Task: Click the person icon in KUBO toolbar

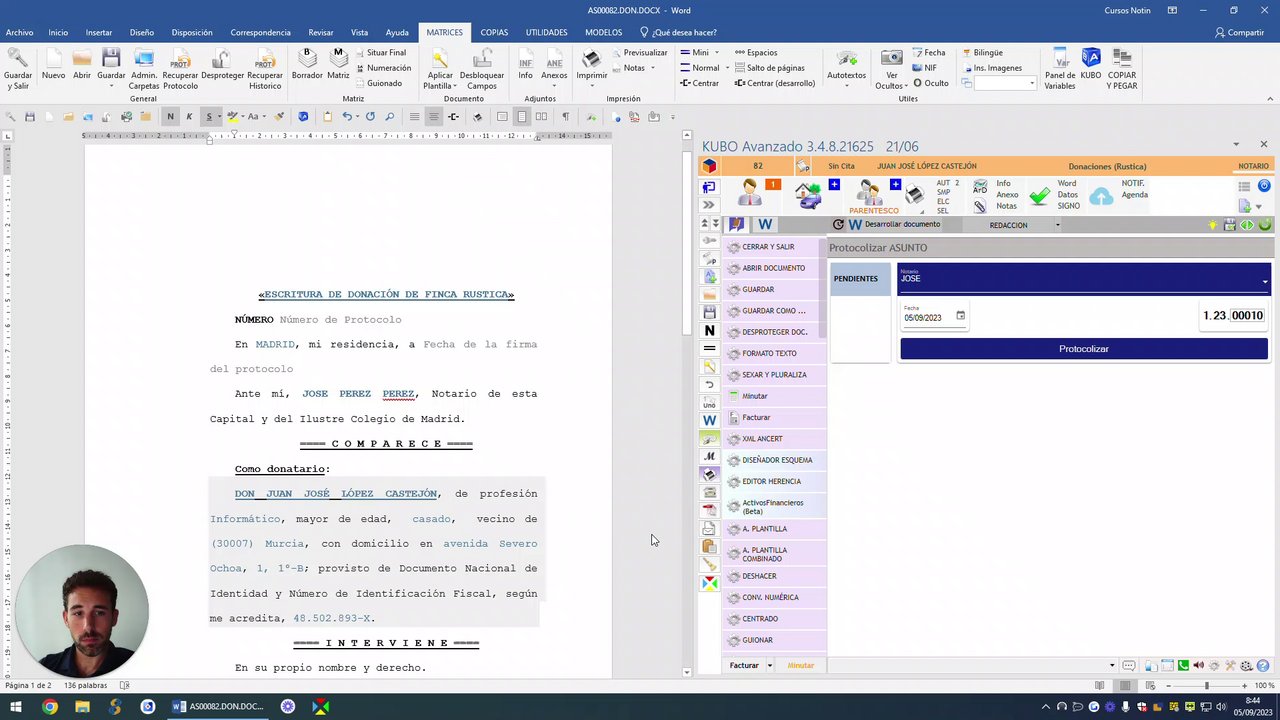Action: click(x=750, y=192)
